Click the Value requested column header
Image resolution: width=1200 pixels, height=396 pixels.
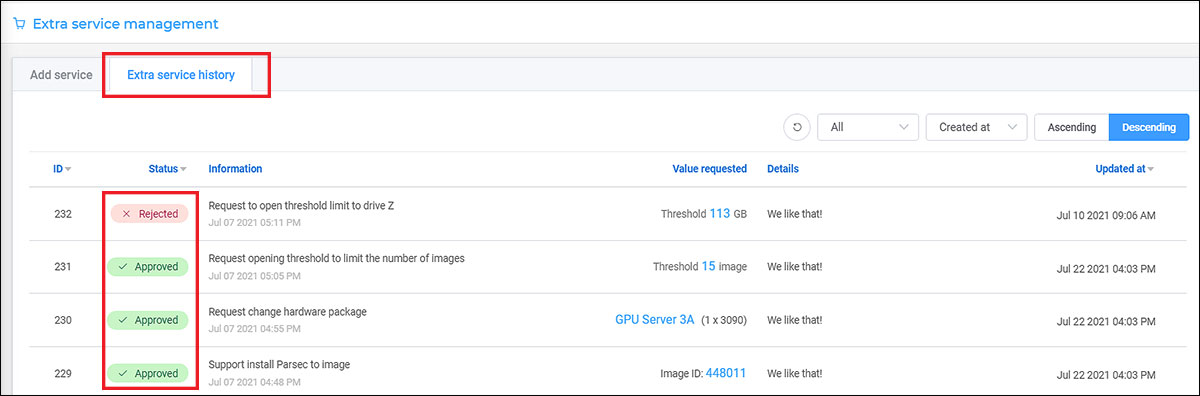[x=710, y=169]
